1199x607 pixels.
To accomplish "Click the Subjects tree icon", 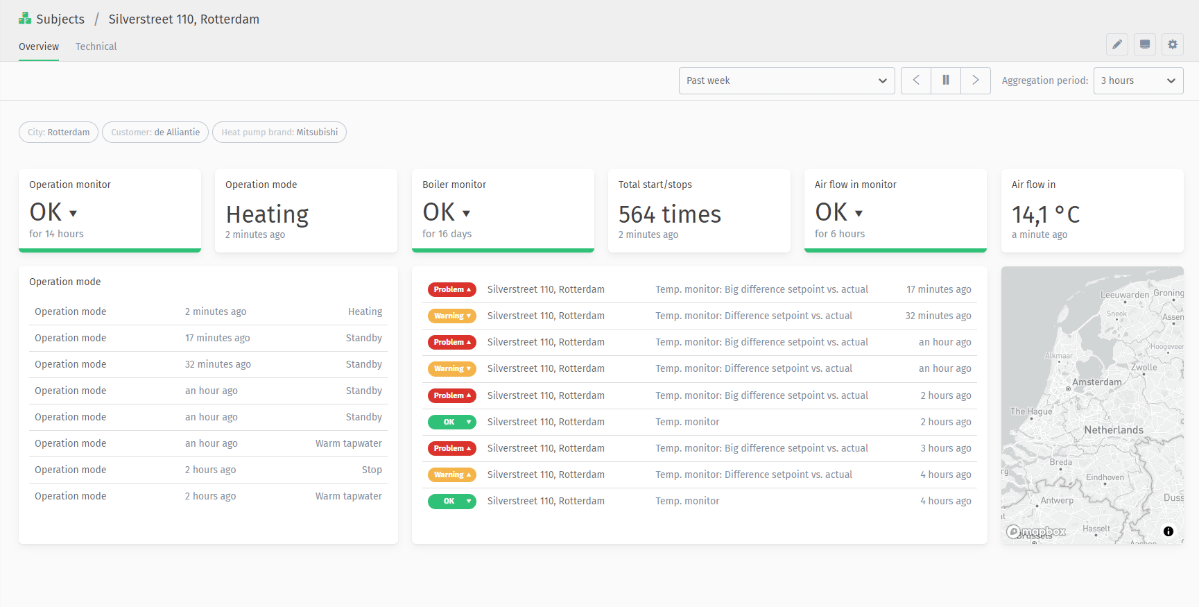I will click(25, 19).
